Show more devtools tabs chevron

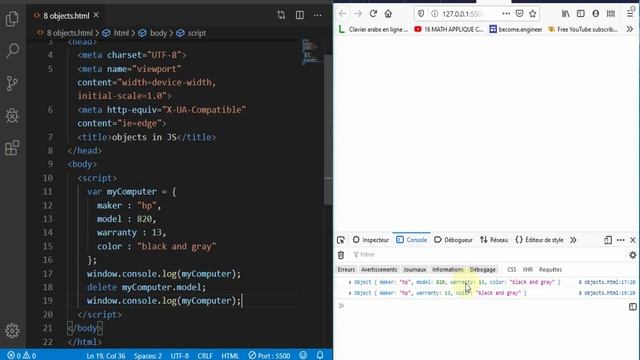coord(573,240)
